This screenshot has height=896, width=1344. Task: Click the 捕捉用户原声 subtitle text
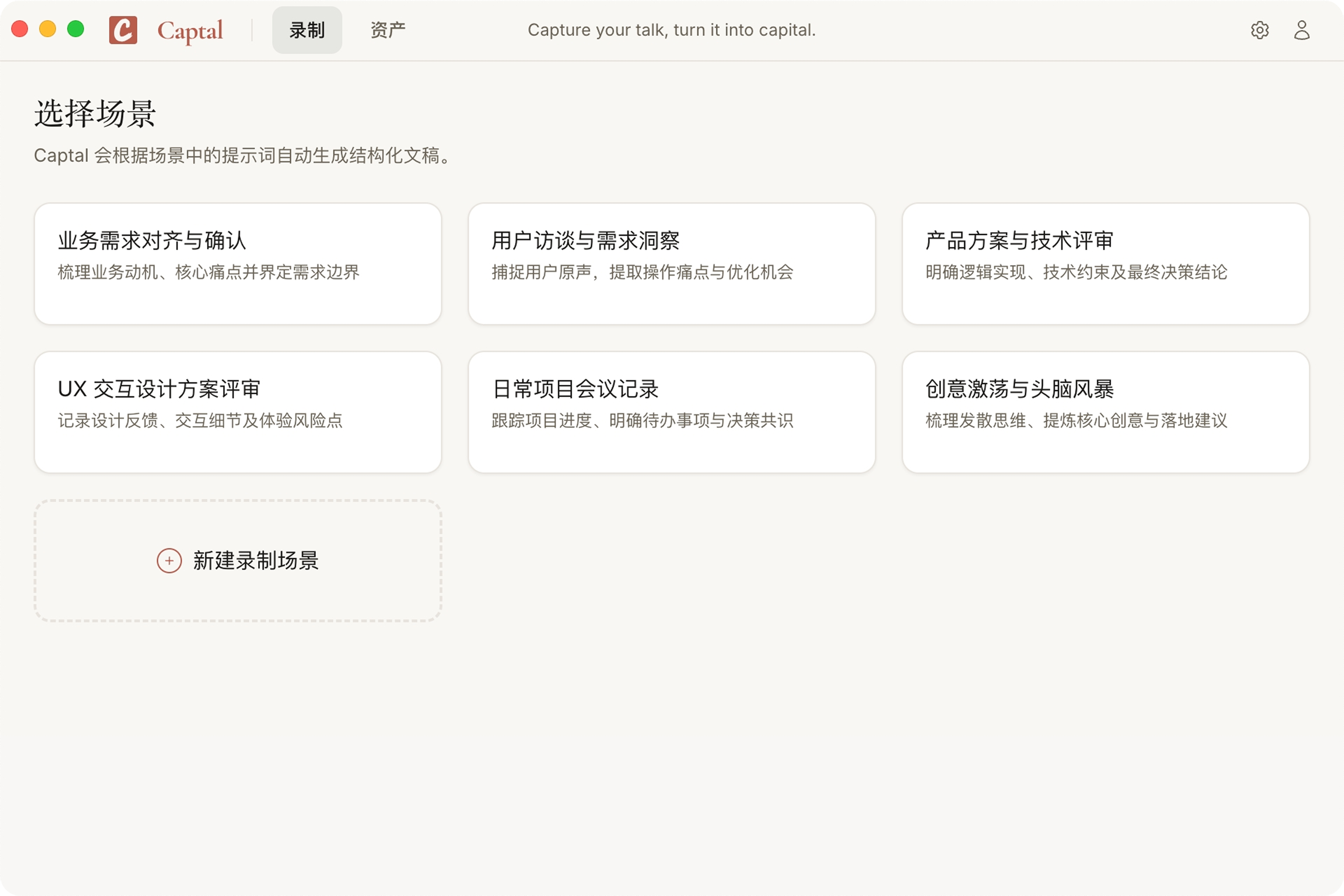coord(643,273)
